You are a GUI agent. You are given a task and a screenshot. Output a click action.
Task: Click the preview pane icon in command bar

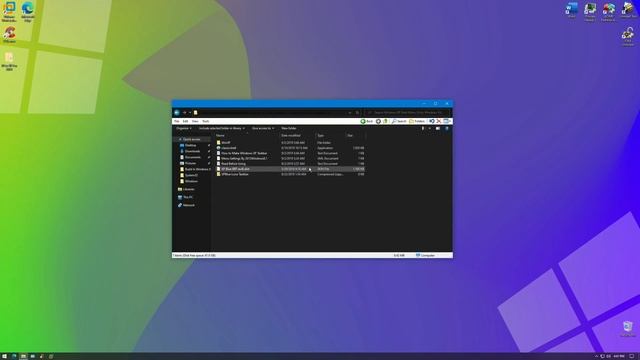(438, 128)
